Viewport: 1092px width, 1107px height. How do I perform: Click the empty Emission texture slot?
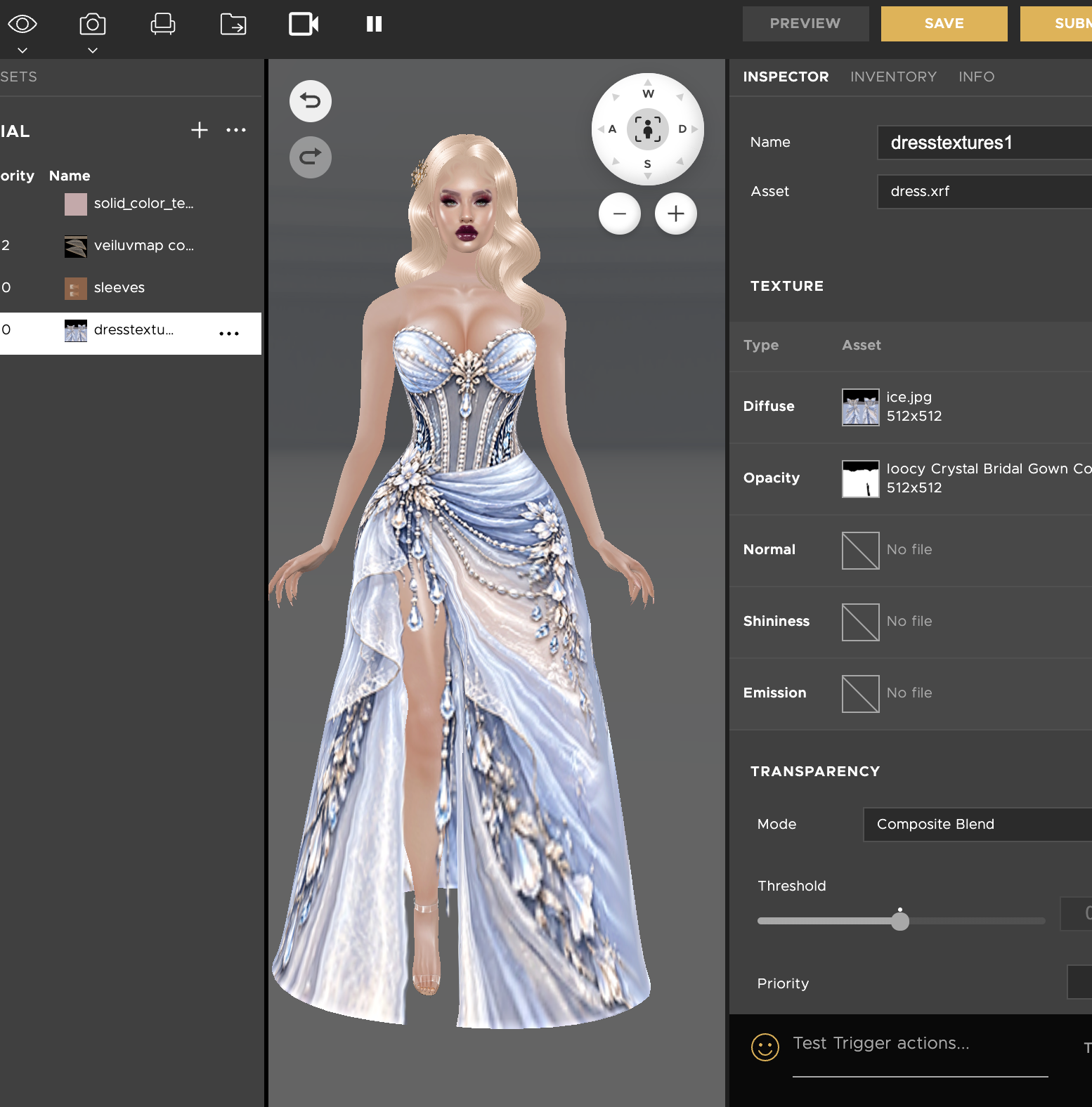pos(861,694)
